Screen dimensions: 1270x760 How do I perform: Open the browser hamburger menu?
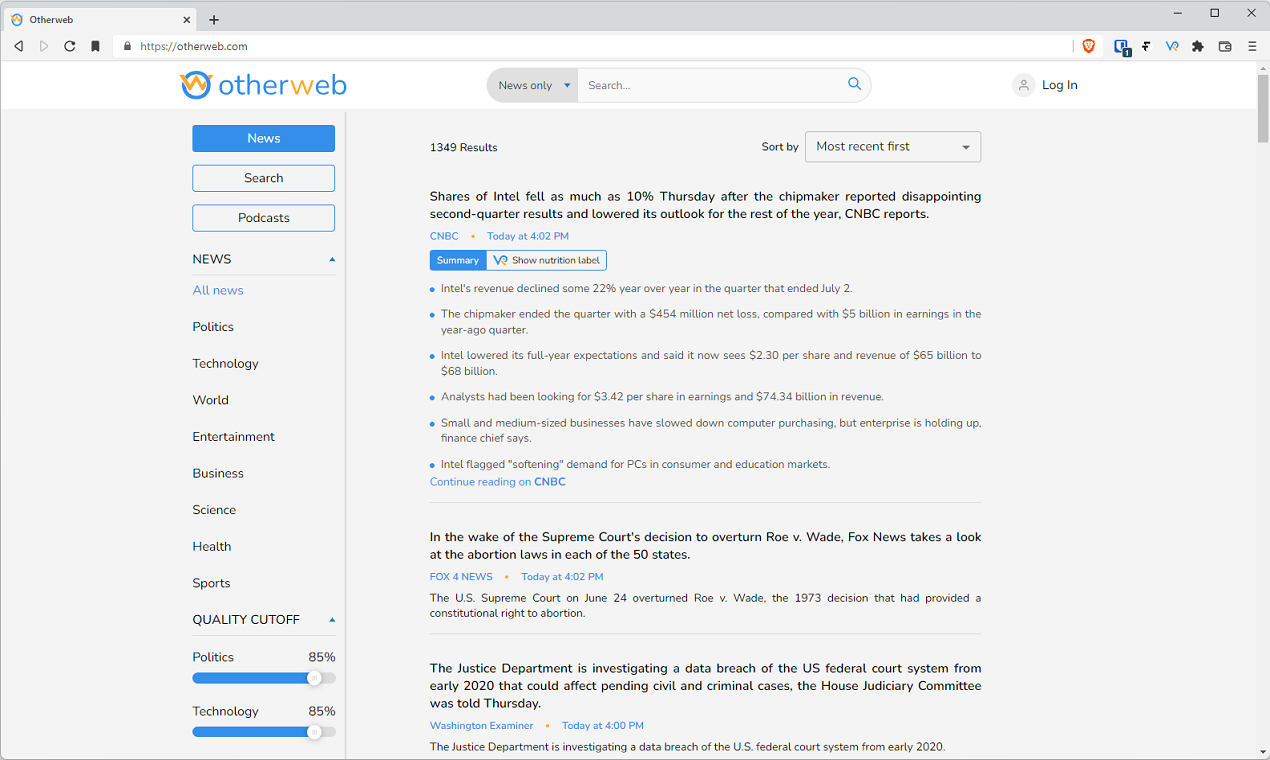tap(1252, 46)
